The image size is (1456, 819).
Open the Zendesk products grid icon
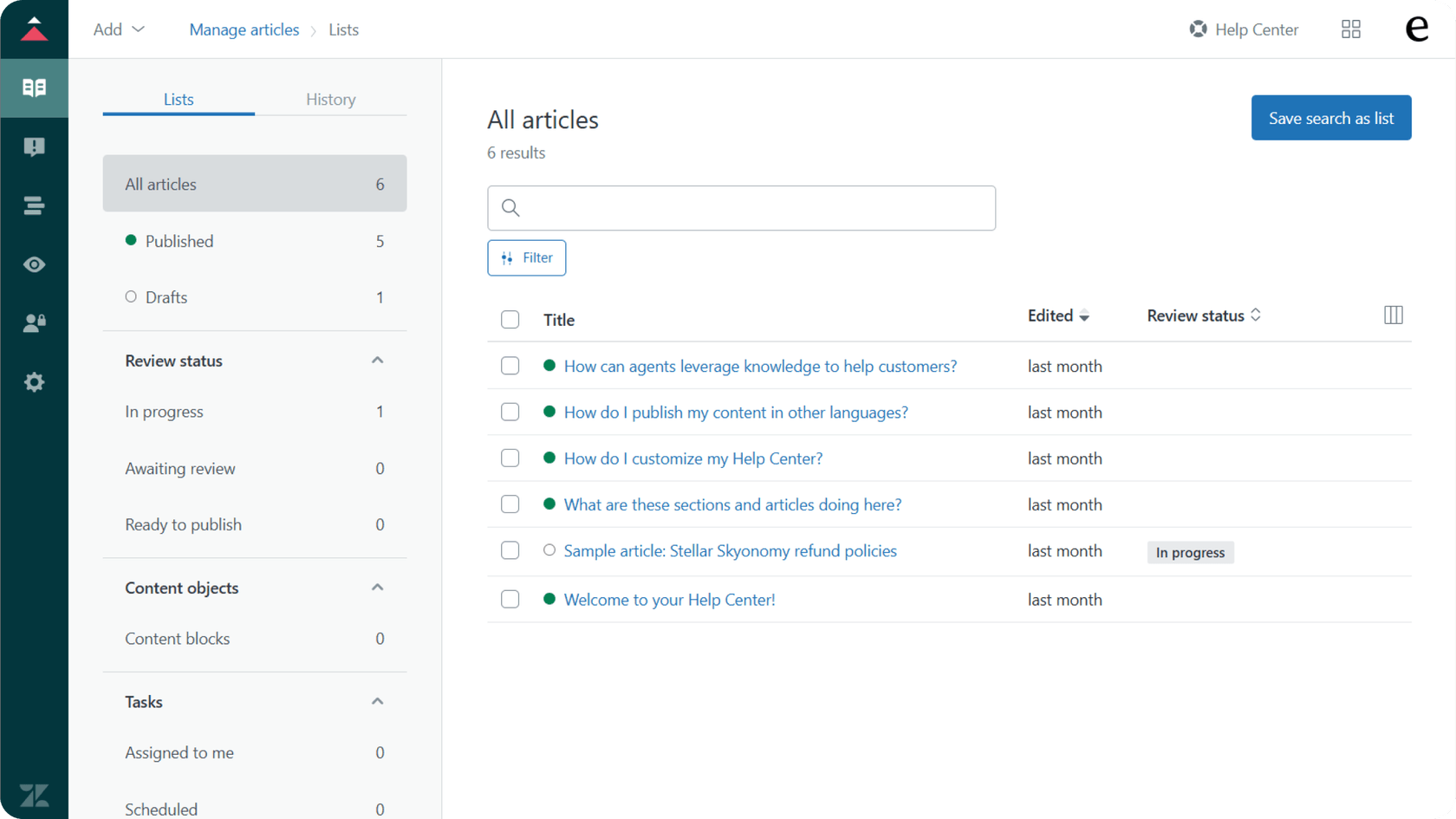click(1349, 29)
